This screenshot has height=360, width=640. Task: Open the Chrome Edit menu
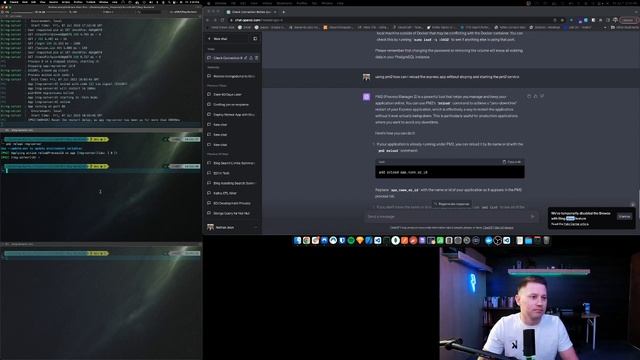pyautogui.click(x=243, y=3)
